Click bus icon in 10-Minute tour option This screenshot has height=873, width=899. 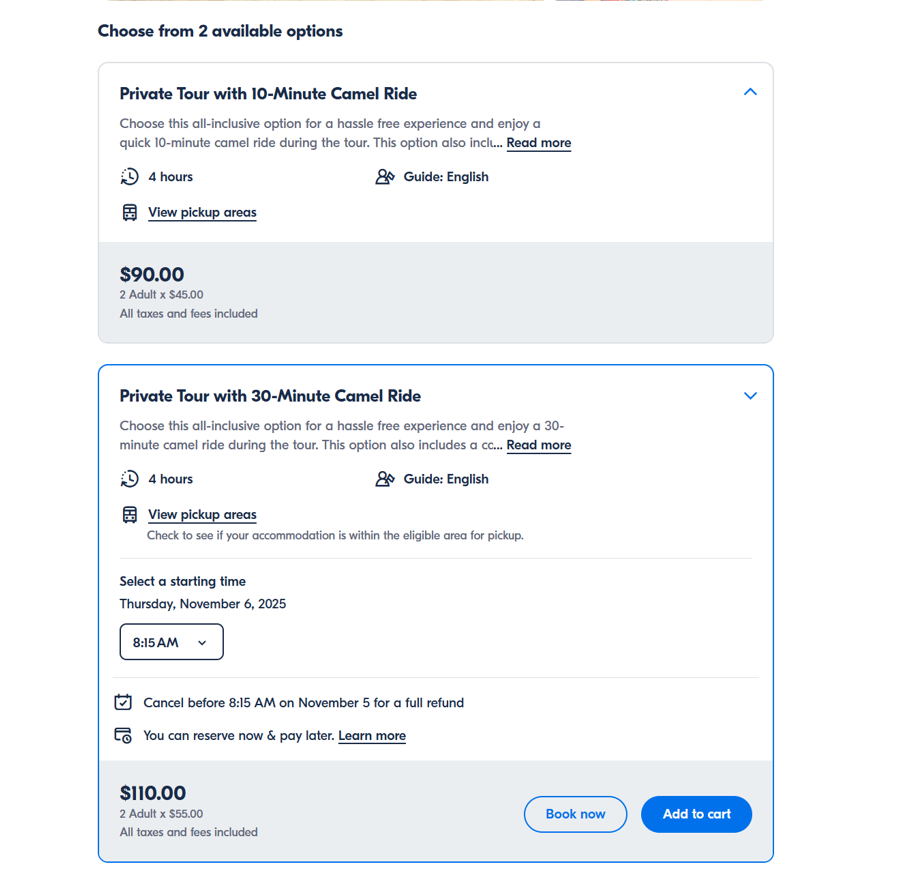[x=129, y=213]
